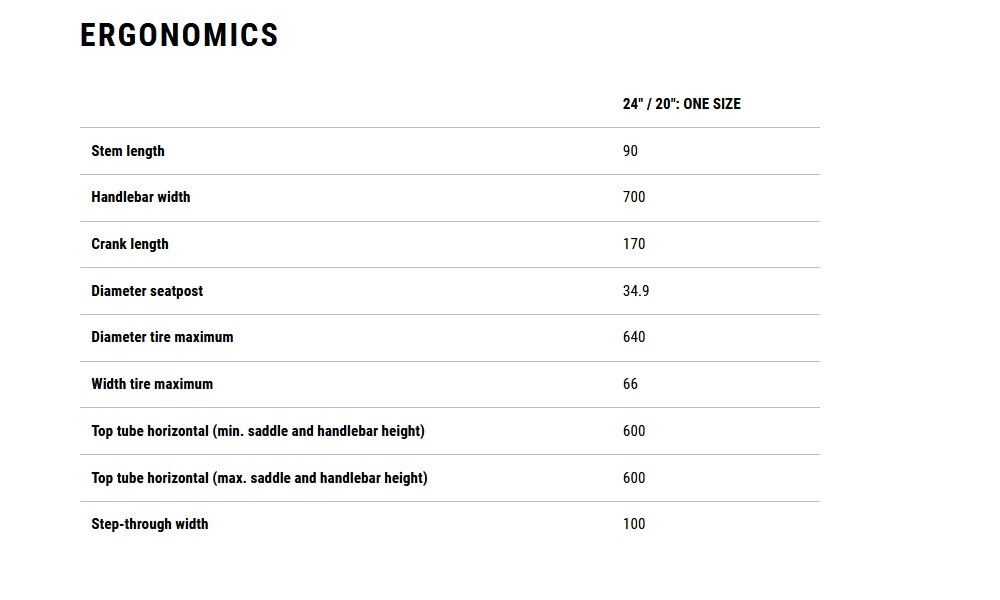
Task: Select the Step-through width row label
Action: (x=150, y=524)
